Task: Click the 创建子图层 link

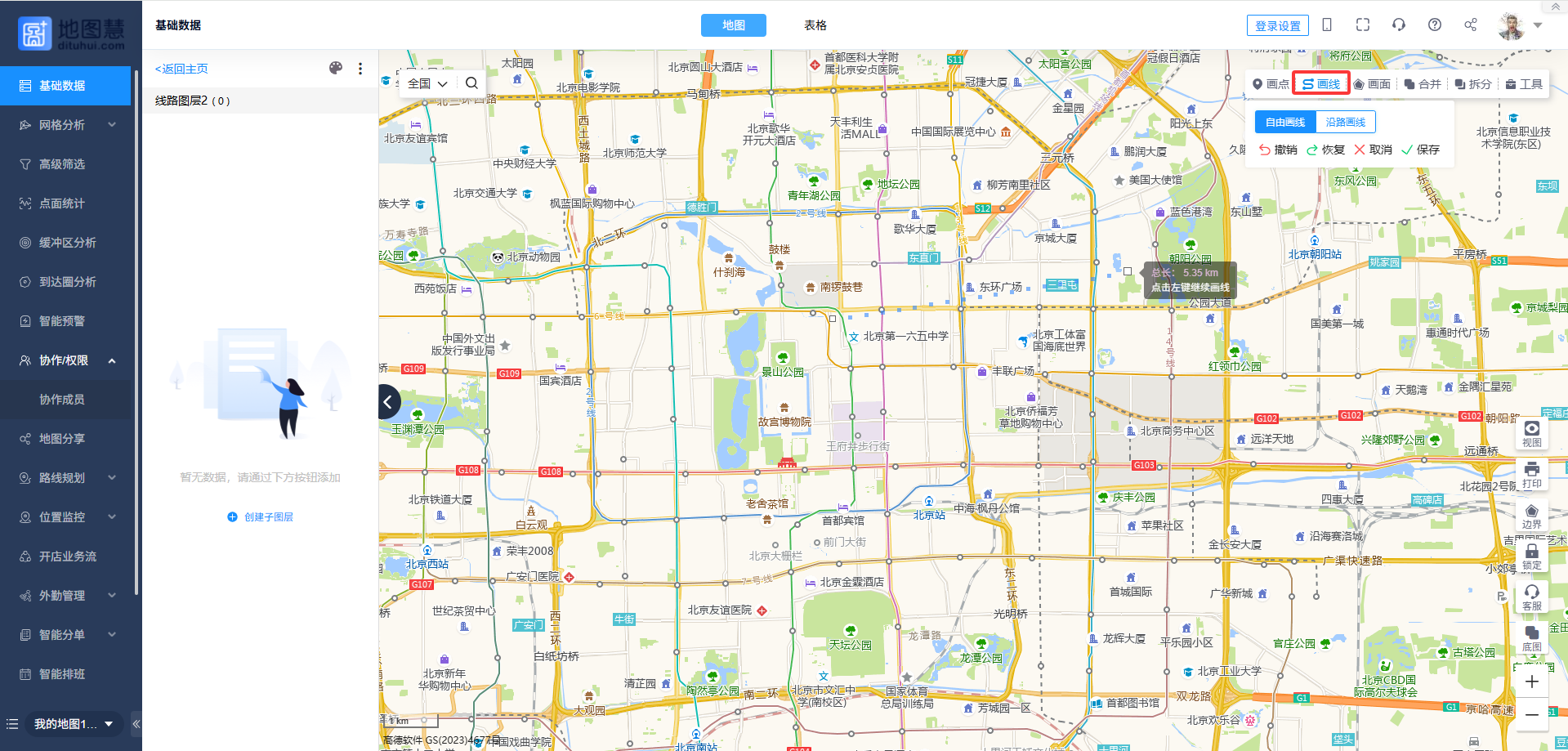Action: click(261, 517)
